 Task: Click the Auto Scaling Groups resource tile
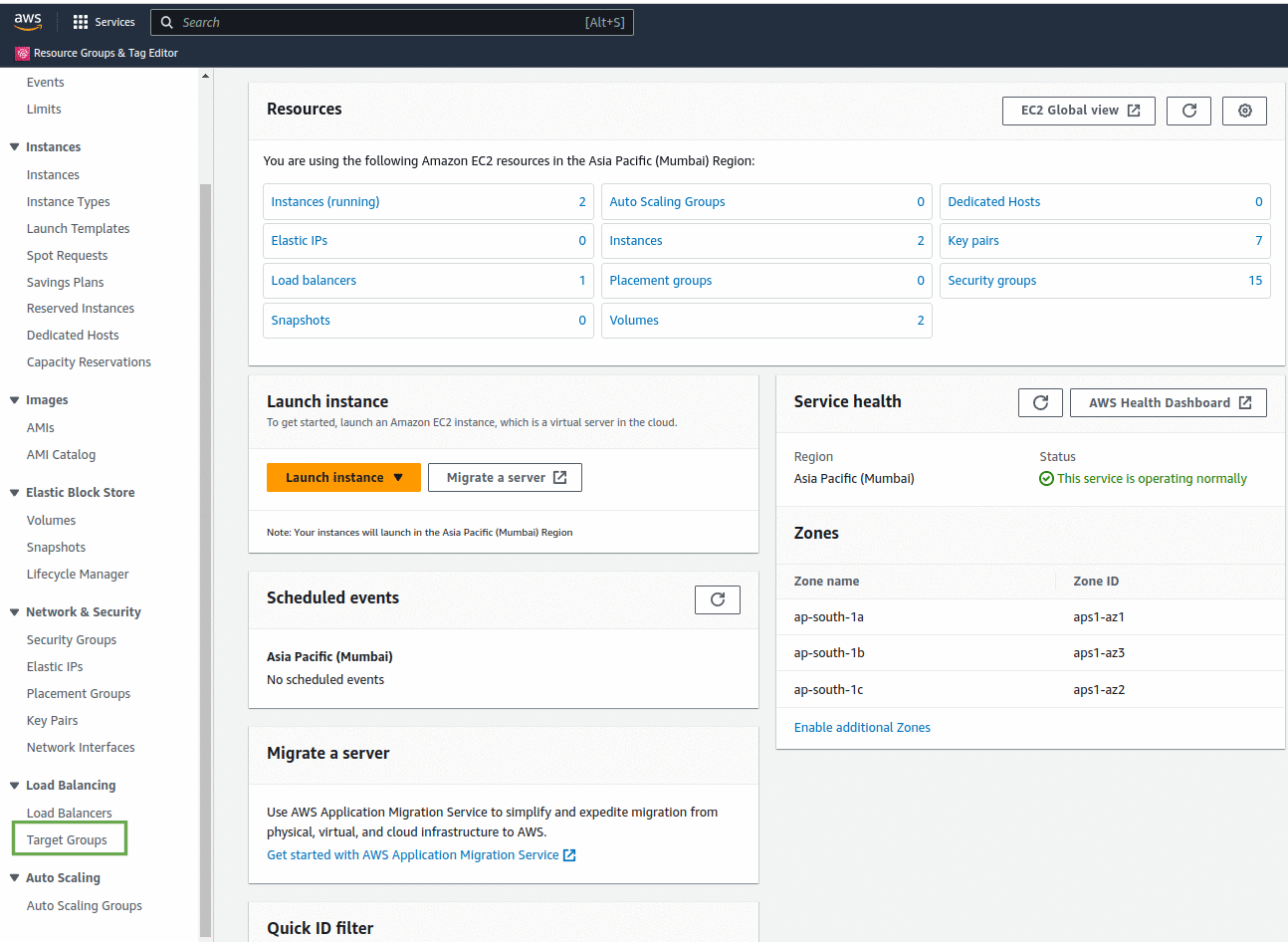tap(766, 201)
